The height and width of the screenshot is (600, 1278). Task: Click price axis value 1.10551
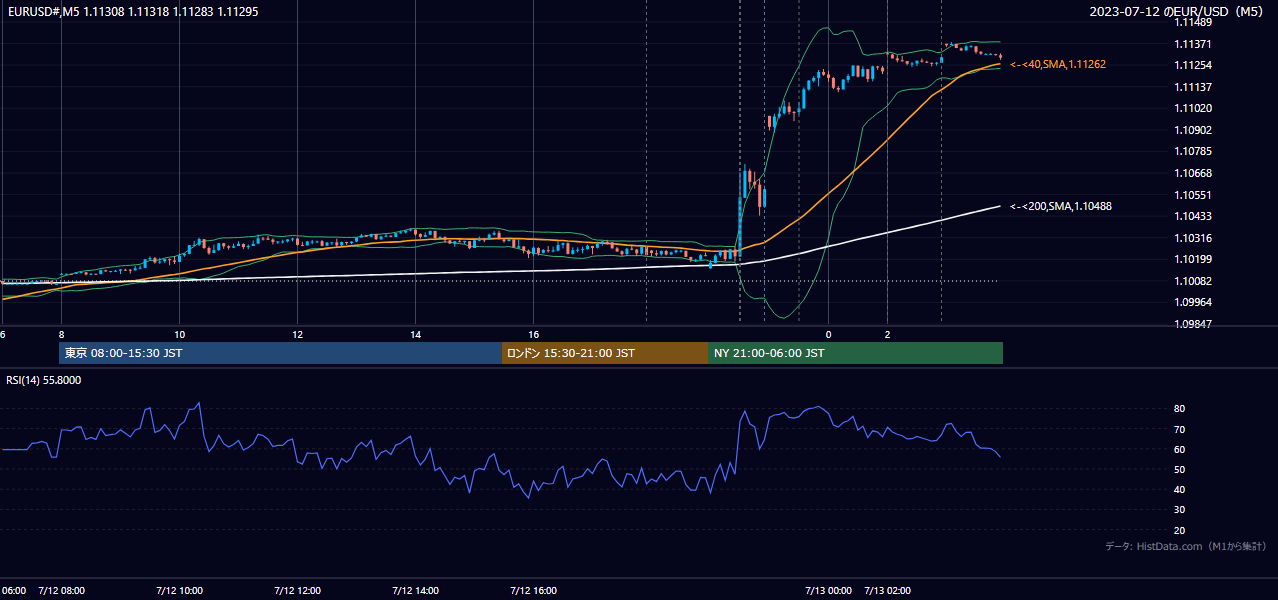[1193, 195]
